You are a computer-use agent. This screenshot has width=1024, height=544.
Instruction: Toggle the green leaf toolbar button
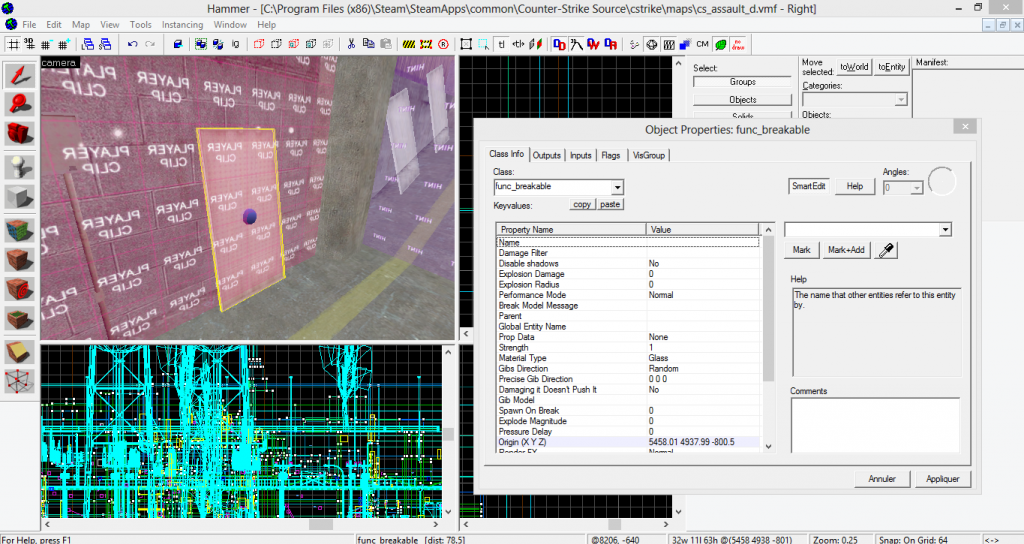tap(720, 44)
